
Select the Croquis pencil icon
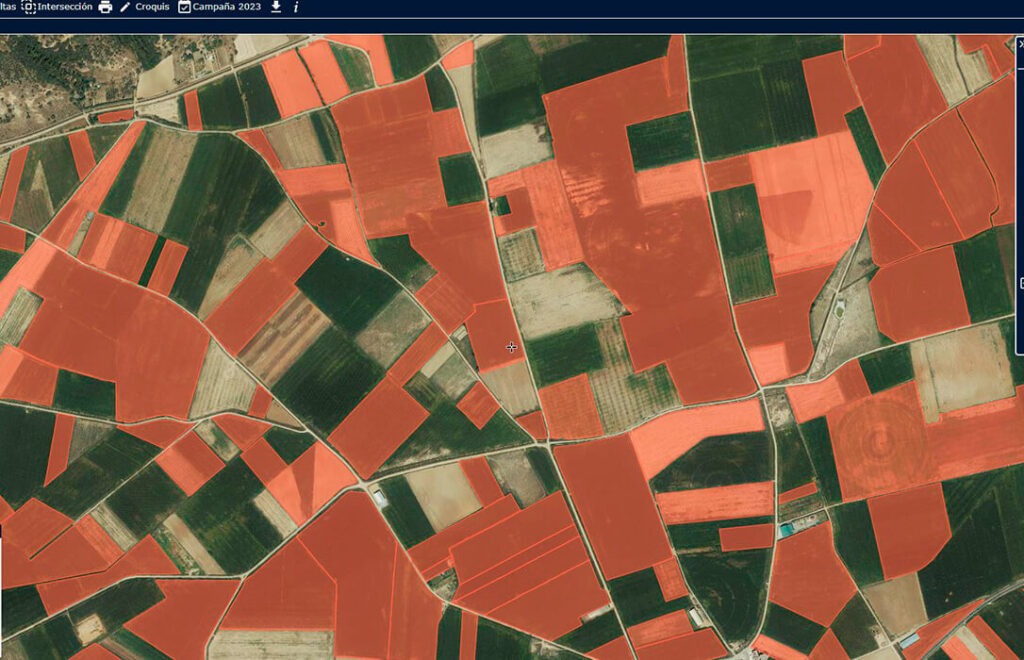(x=125, y=7)
